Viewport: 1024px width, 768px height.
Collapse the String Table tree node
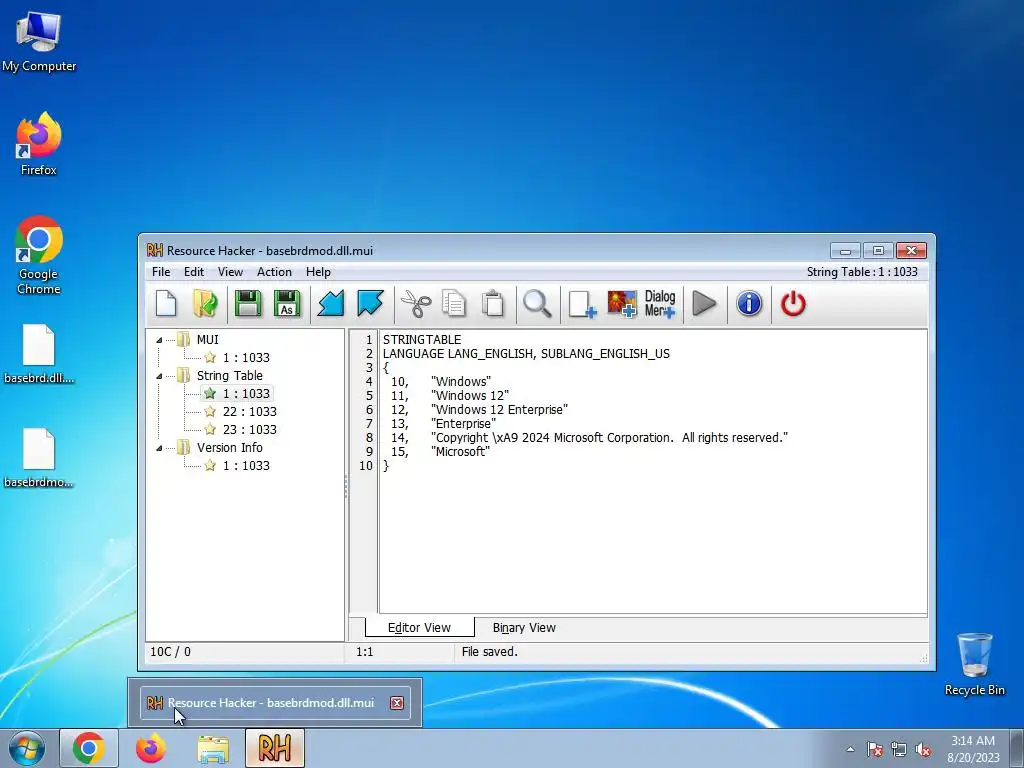tap(159, 376)
